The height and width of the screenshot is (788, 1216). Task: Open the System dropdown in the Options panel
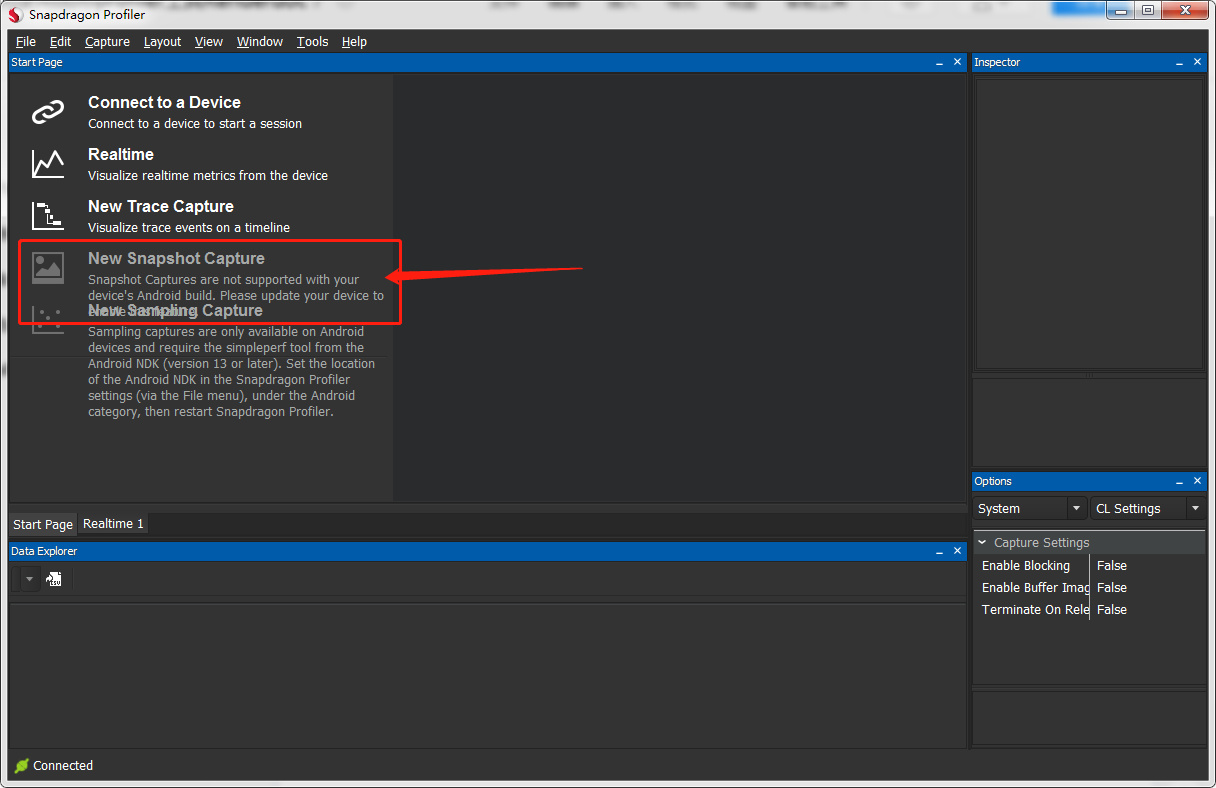(x=1075, y=508)
